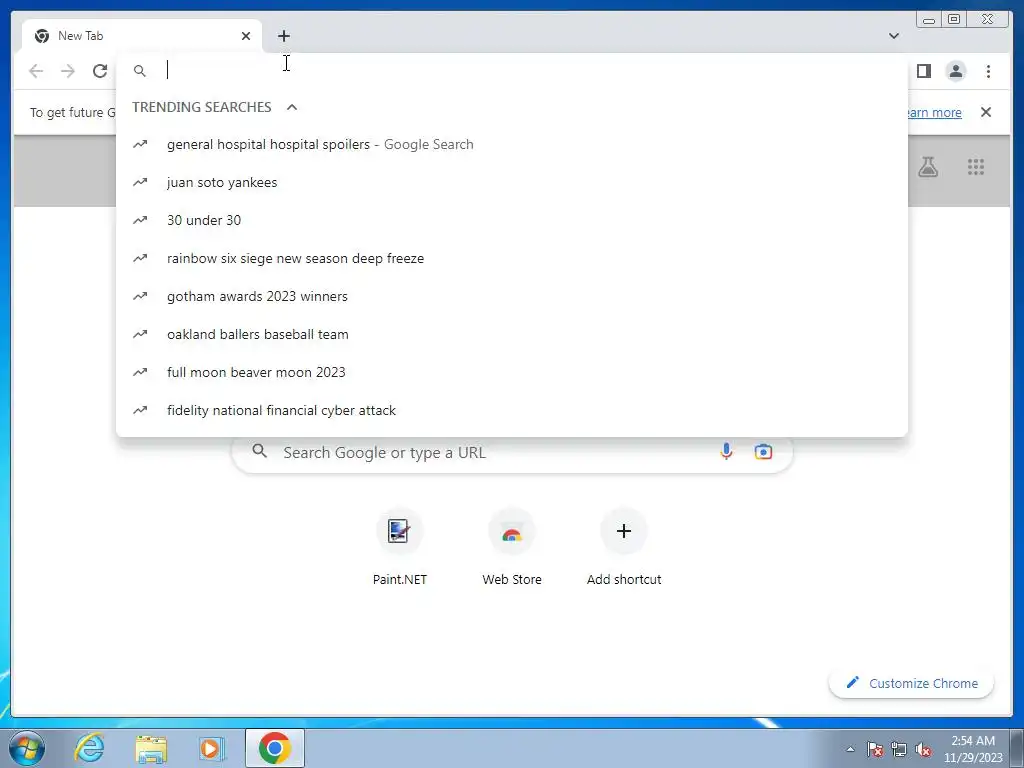Open the tab search dropdown arrow

[893, 36]
